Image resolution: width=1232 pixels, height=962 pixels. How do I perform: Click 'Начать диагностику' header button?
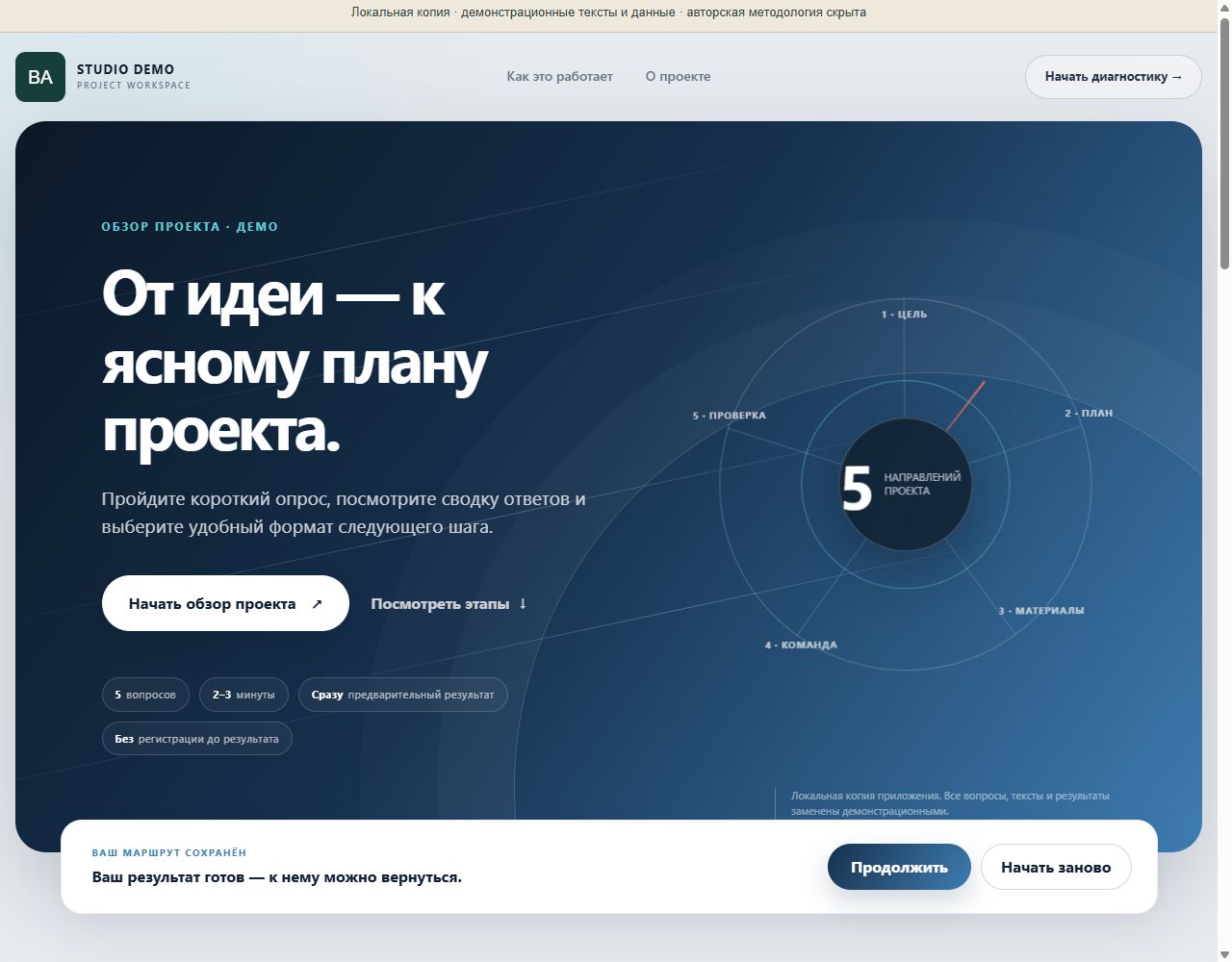tap(1114, 77)
